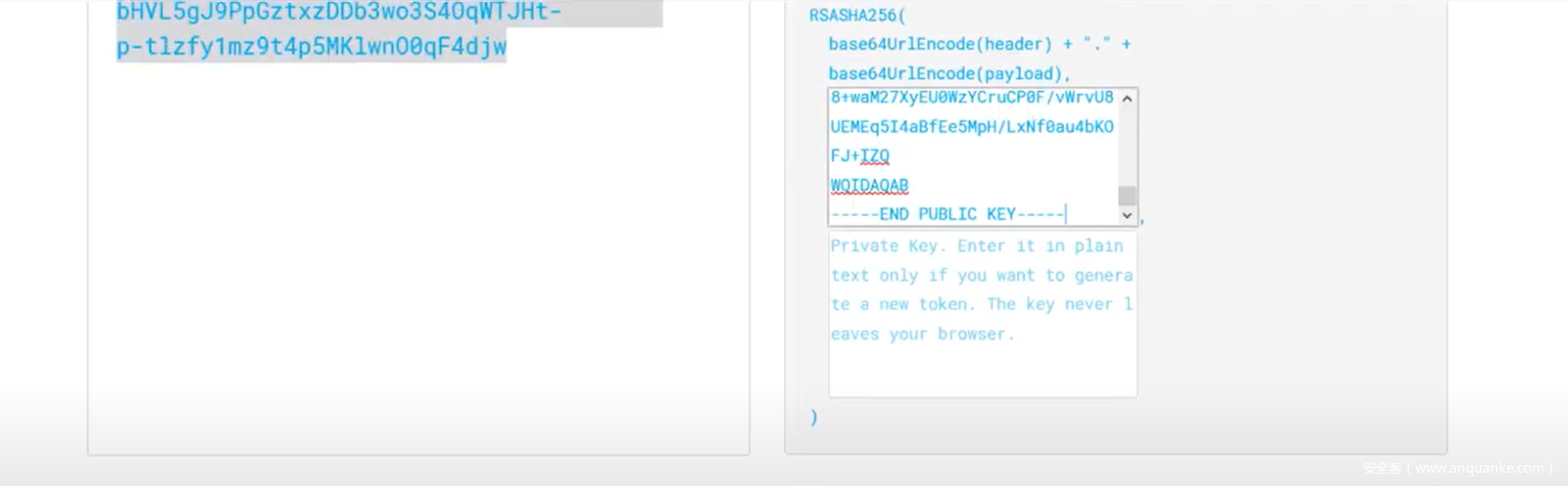Click the scroll-up arrow in public key box
Screen dimensions: 1568x486
1126,99
